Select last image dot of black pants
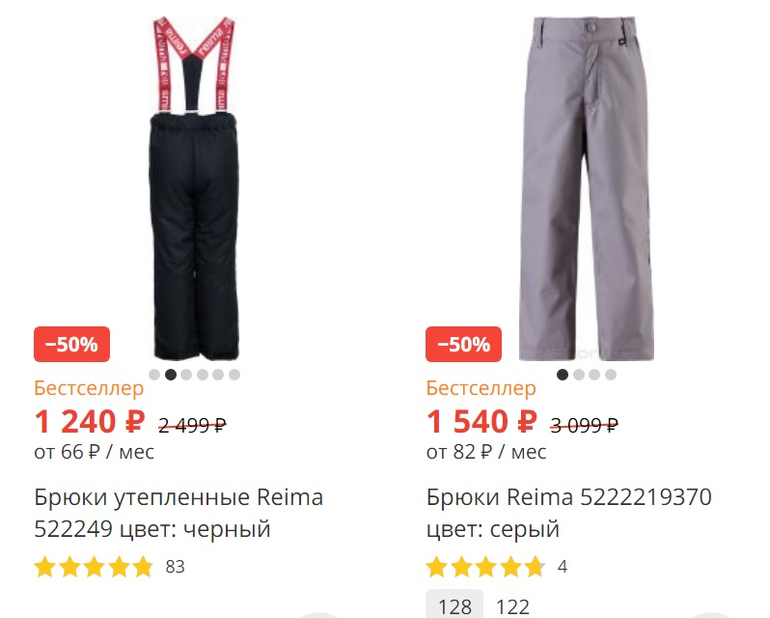770x618 pixels. [x=234, y=375]
